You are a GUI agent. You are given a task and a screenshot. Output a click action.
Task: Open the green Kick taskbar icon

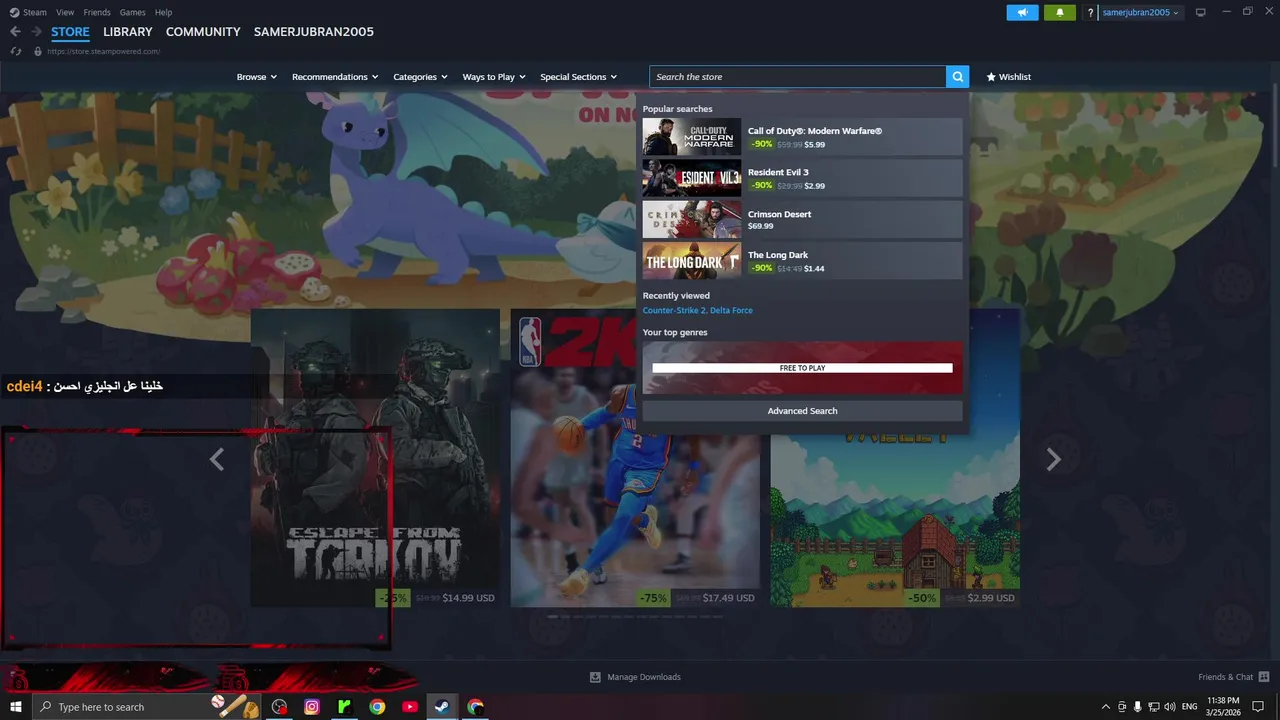point(344,707)
